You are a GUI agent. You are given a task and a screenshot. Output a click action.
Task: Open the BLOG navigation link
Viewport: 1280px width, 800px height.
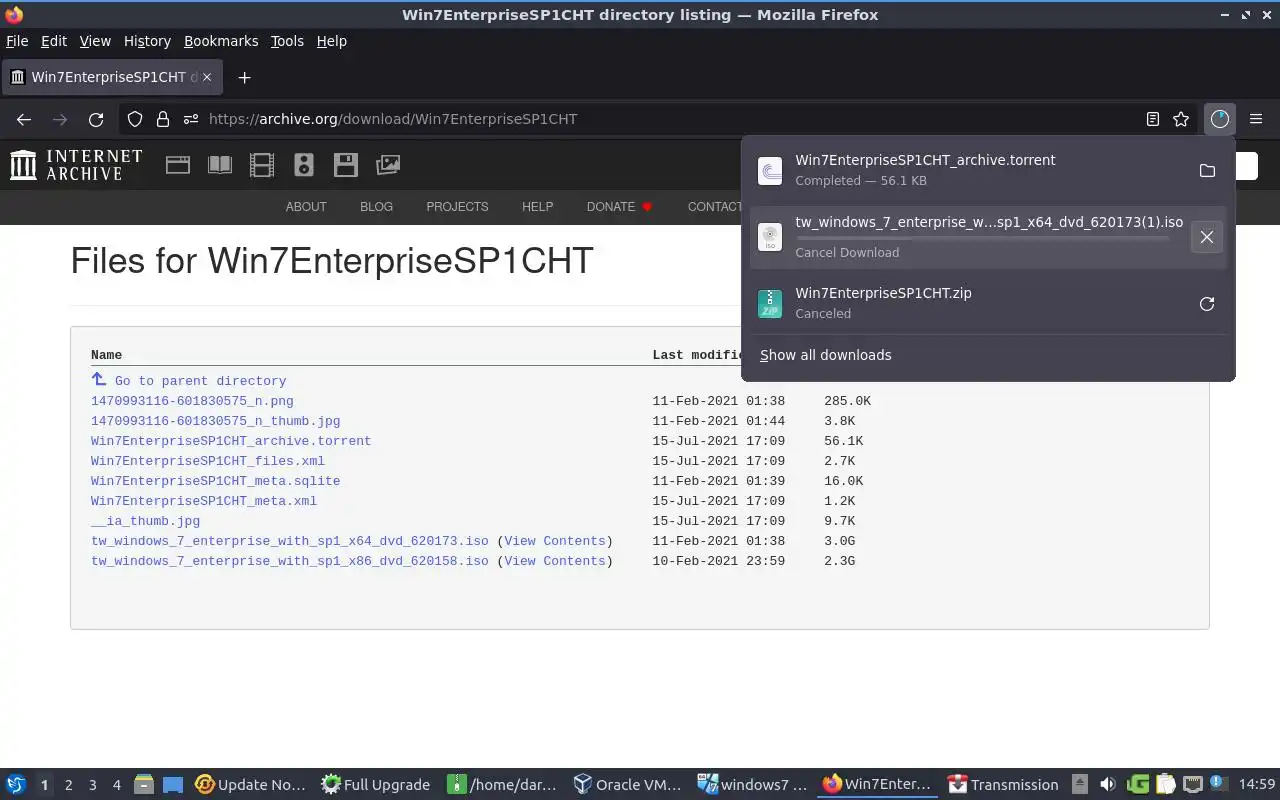click(376, 207)
